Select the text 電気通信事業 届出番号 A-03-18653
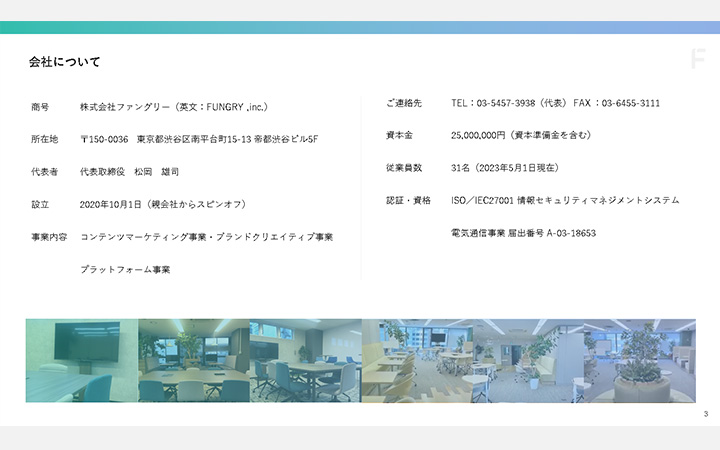 (523, 233)
